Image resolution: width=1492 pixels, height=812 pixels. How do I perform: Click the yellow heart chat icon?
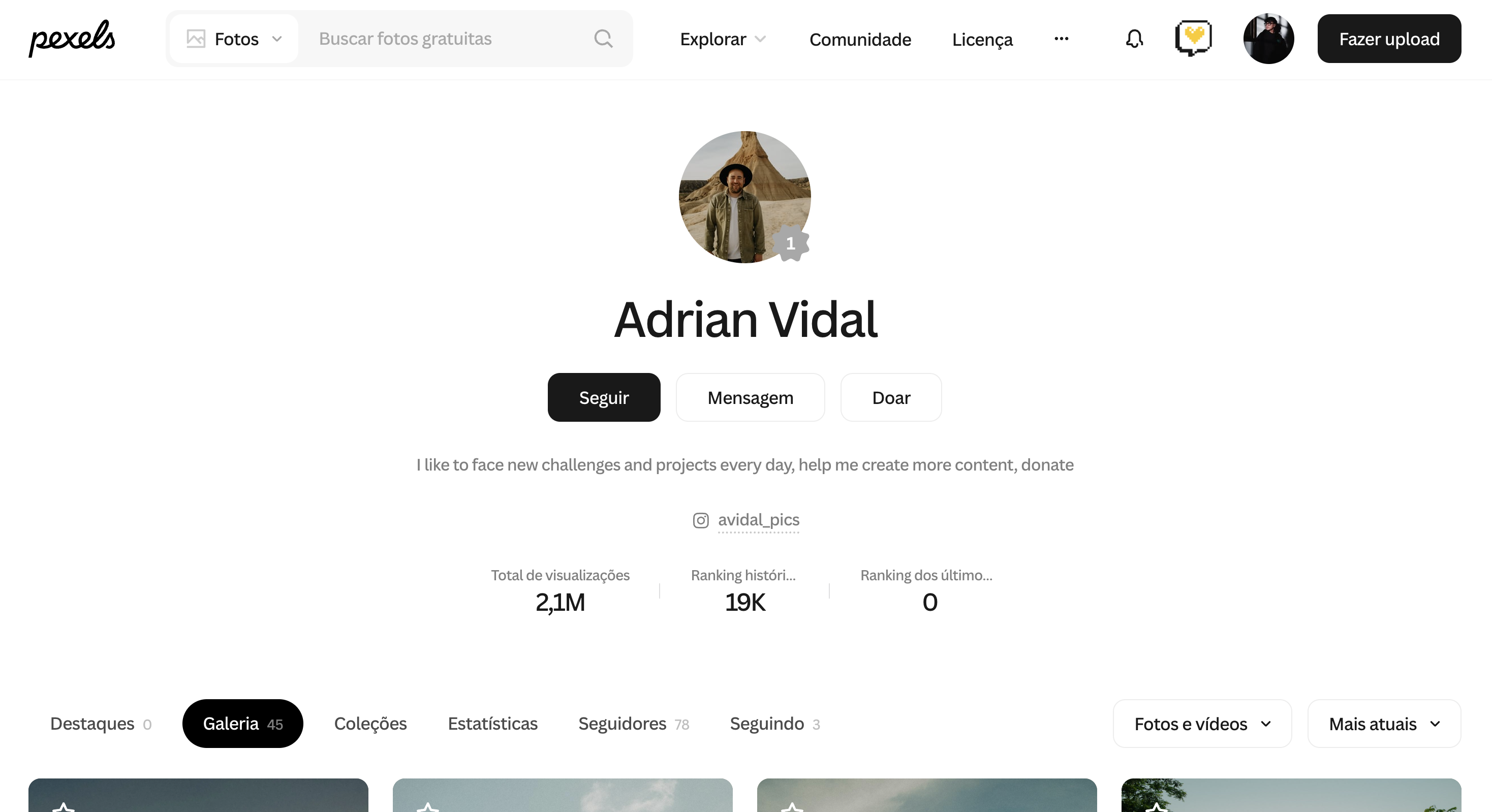click(1193, 38)
